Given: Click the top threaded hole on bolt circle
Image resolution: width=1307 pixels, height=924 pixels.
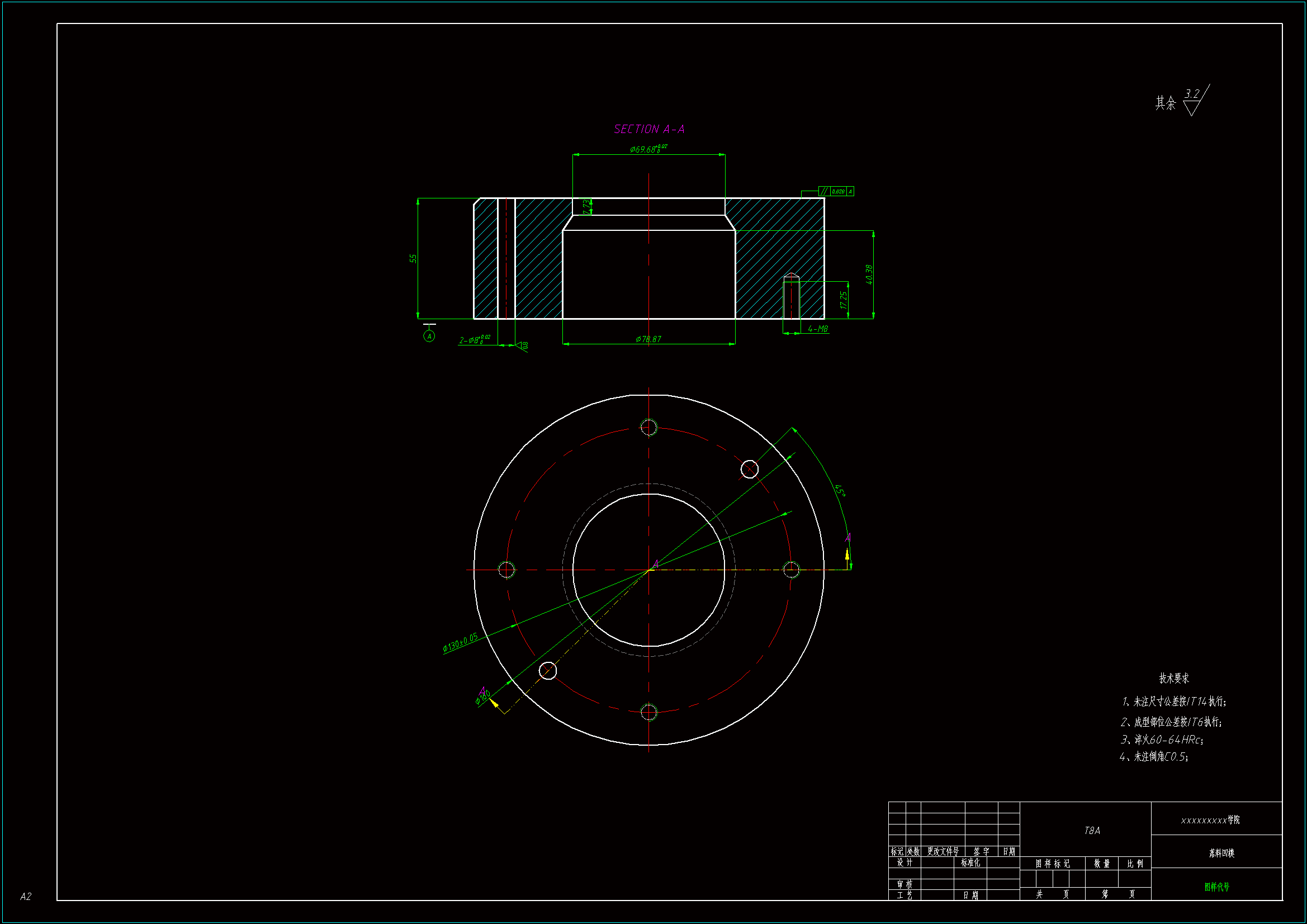Looking at the screenshot, I should click(648, 427).
